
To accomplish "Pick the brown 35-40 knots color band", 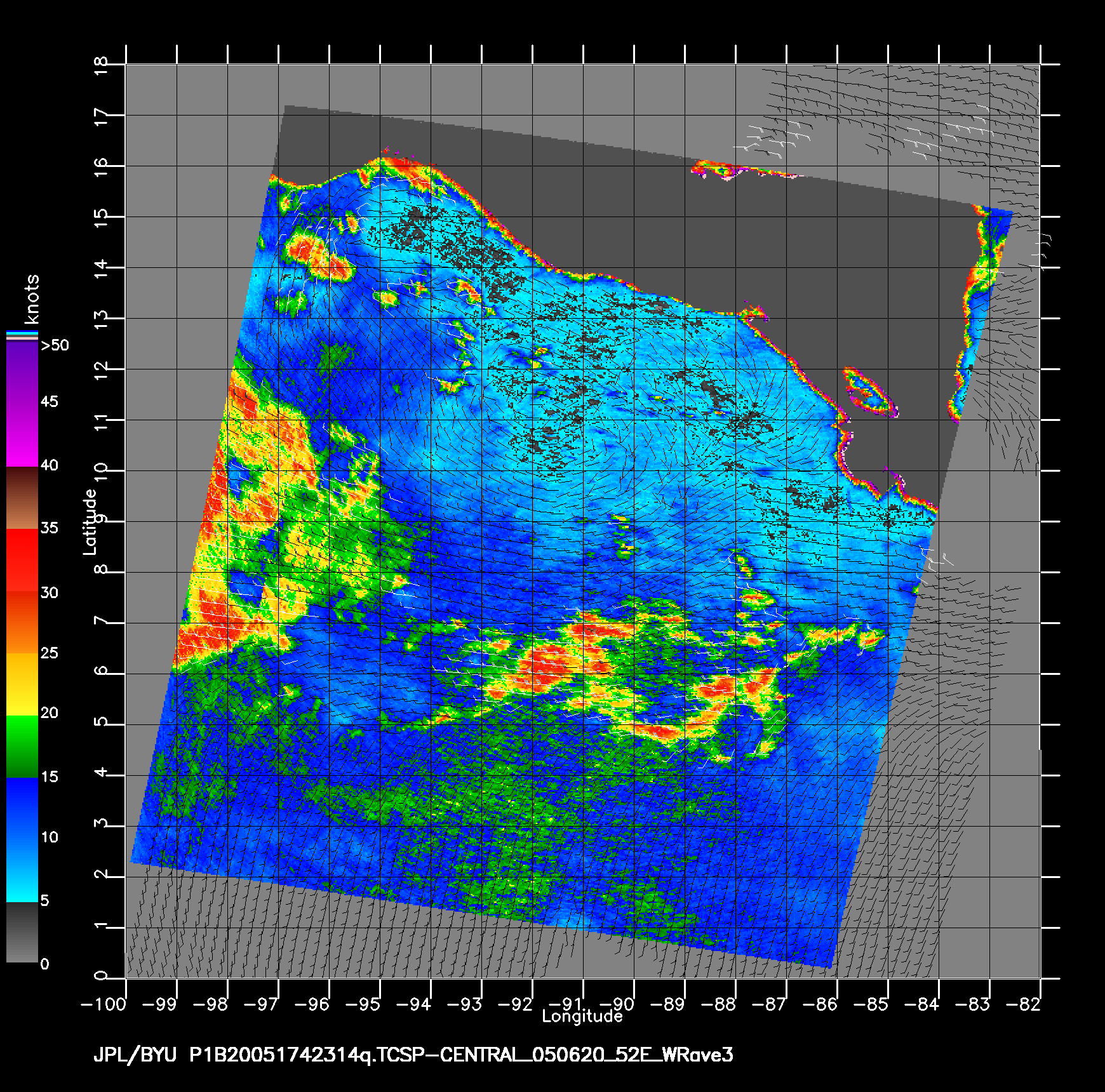I will click(22, 498).
